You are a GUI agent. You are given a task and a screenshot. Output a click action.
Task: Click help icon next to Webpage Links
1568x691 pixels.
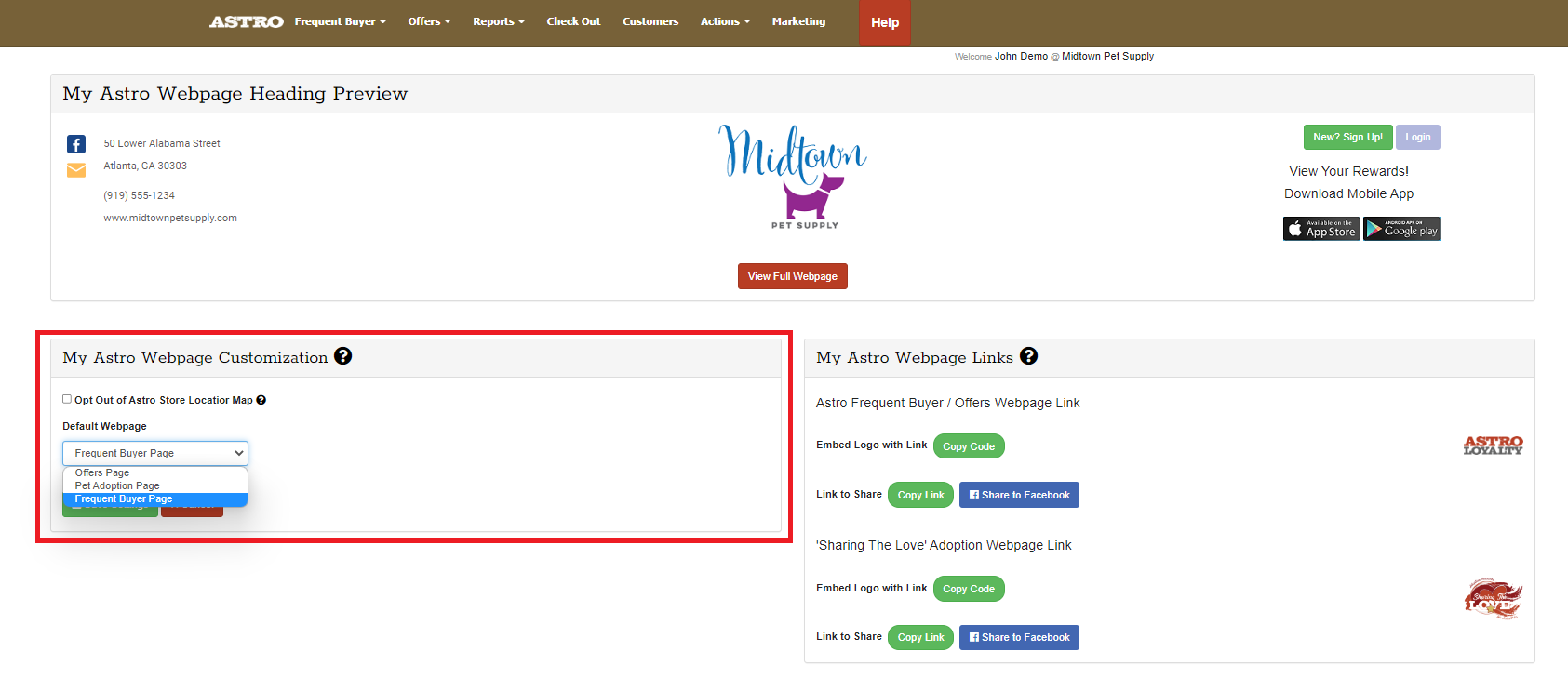tap(1028, 356)
